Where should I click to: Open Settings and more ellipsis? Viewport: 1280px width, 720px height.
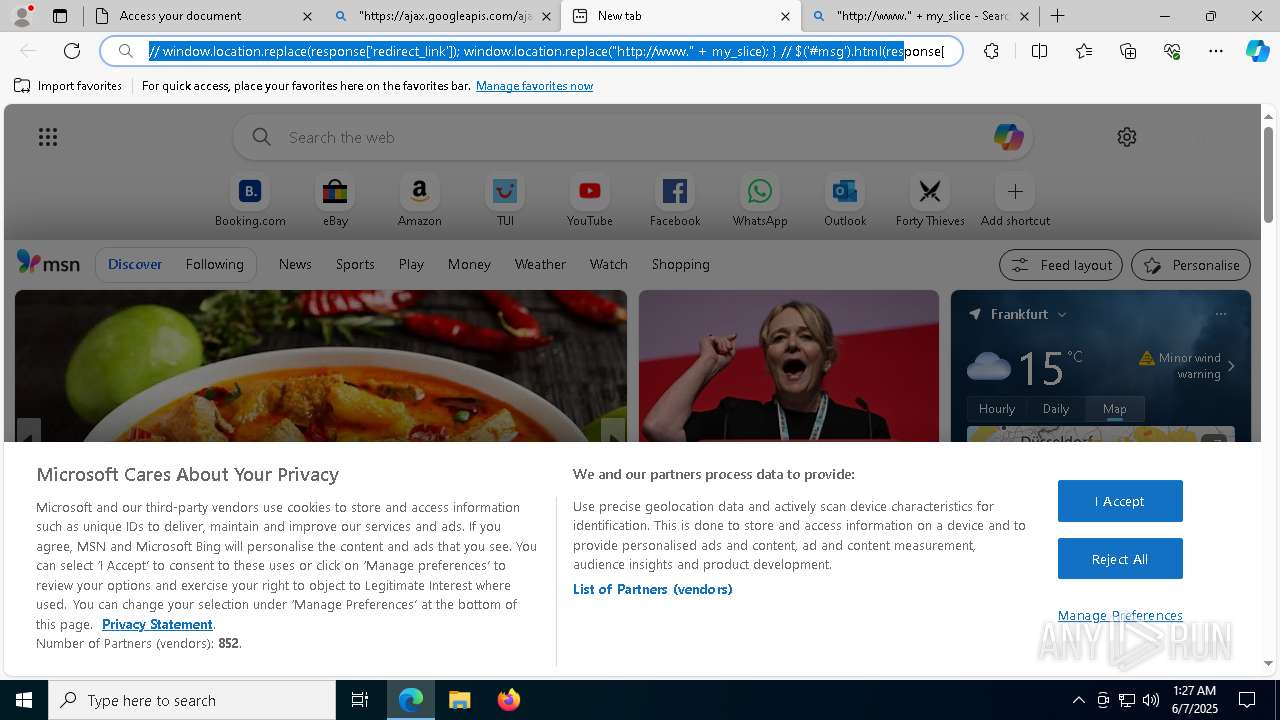coord(1216,51)
